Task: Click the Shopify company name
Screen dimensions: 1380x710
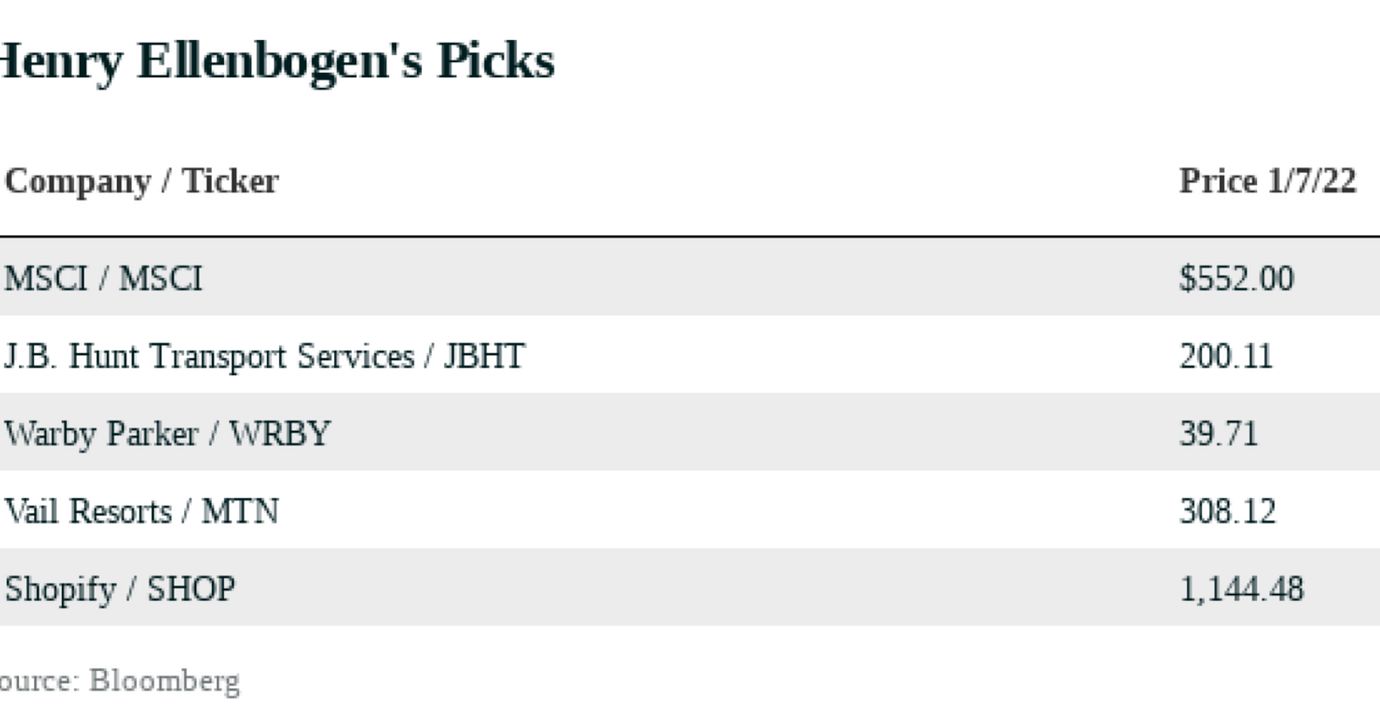Action: 60,589
